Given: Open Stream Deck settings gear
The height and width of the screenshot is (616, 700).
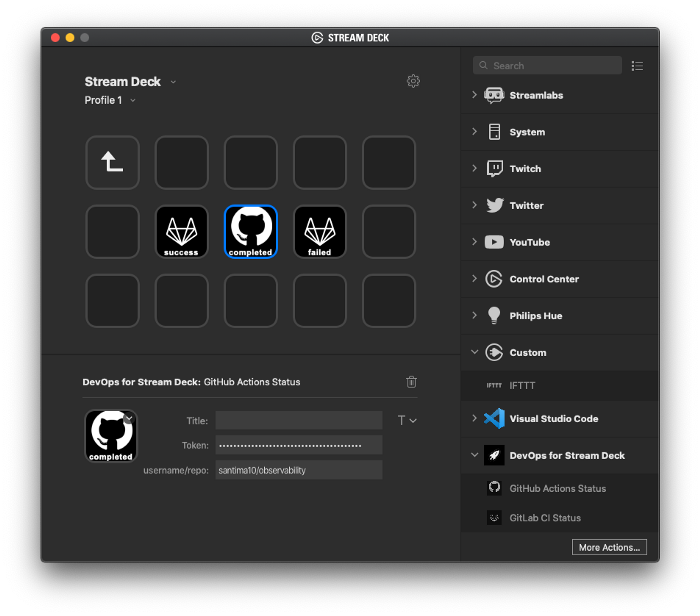Looking at the screenshot, I should click(x=413, y=81).
